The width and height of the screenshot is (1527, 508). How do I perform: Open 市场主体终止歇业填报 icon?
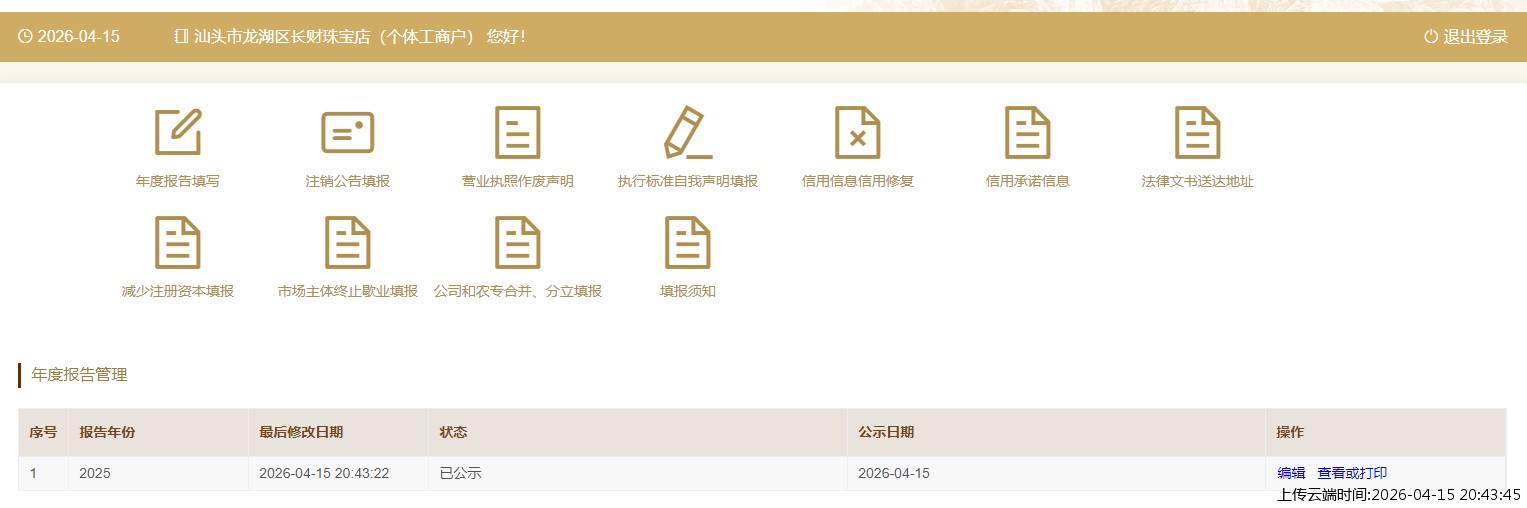tap(347, 242)
